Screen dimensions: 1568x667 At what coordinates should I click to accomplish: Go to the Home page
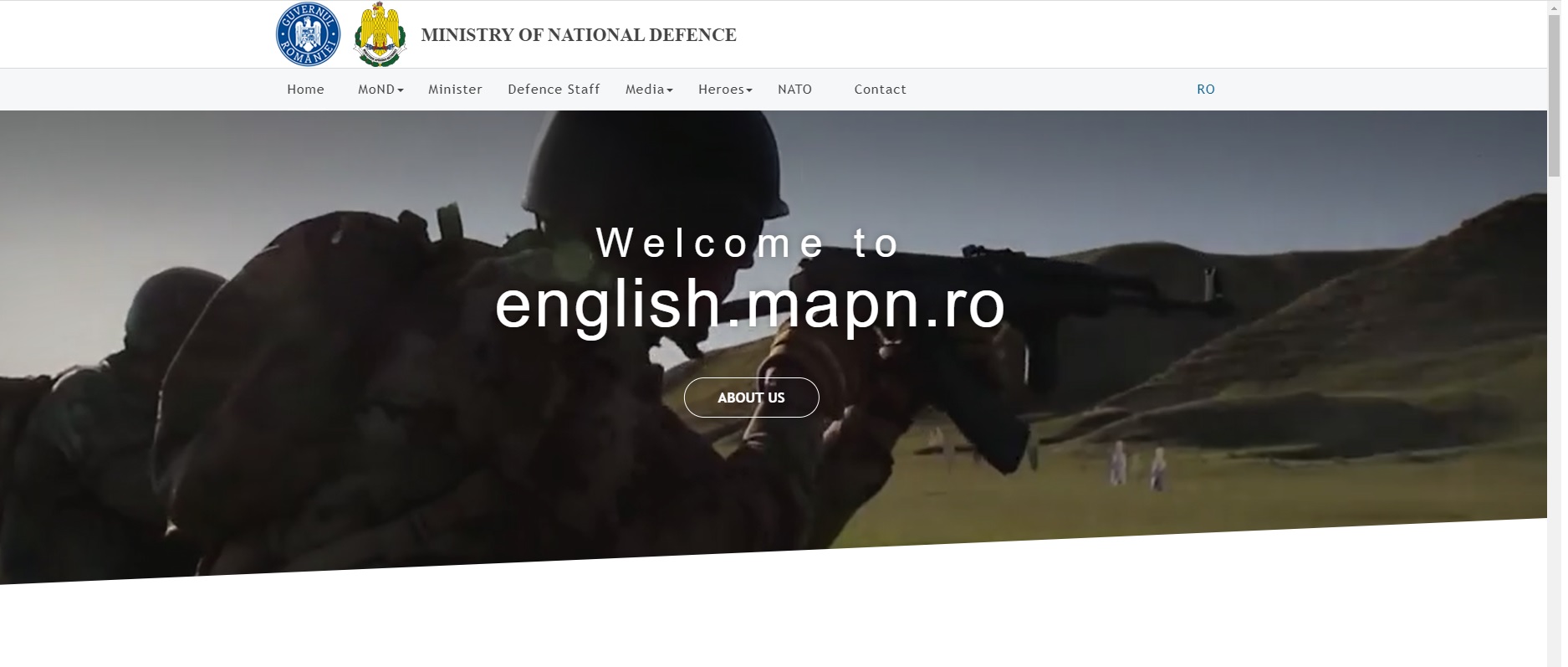point(305,90)
